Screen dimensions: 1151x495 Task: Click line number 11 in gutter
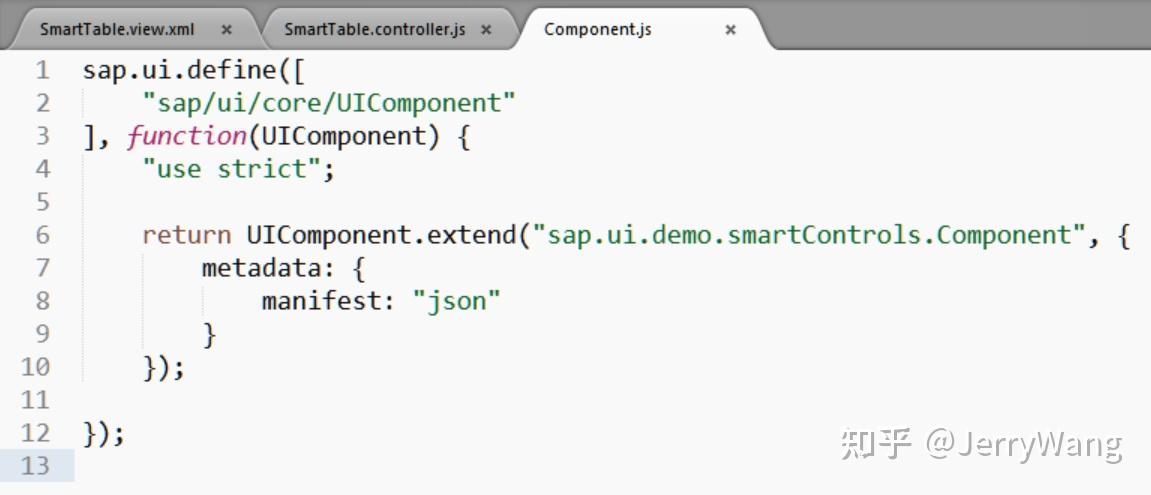tap(35, 400)
